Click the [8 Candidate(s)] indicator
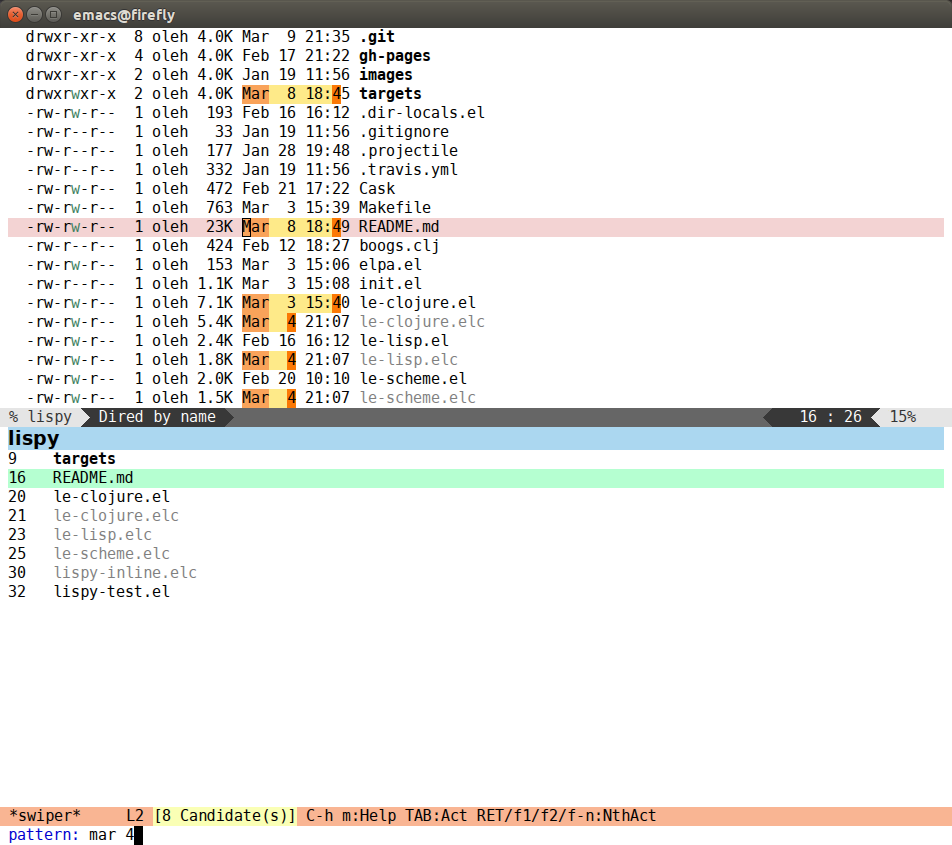Viewport: 952px width, 845px height. point(225,816)
